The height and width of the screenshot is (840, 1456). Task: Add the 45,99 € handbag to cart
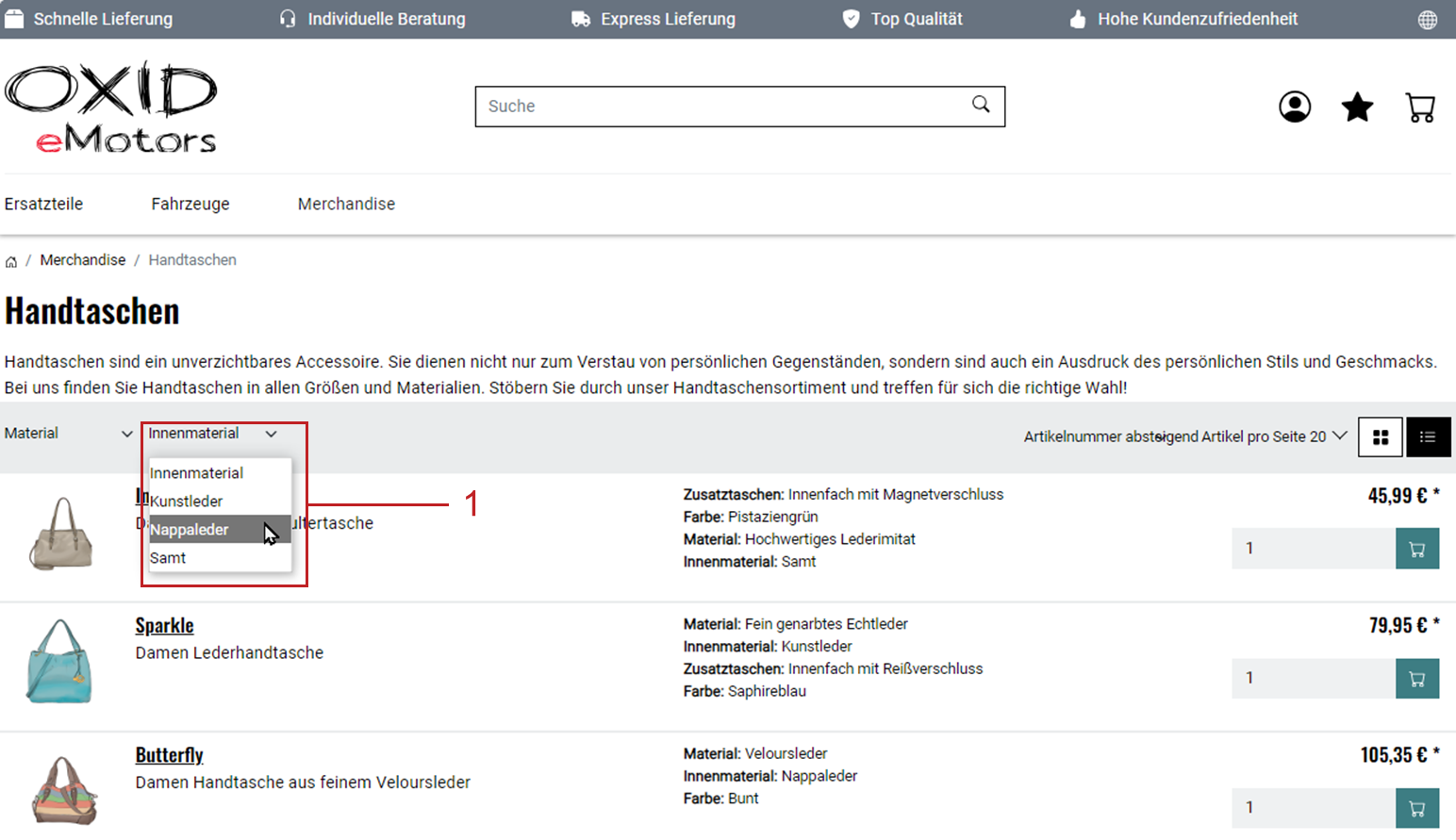(x=1416, y=550)
